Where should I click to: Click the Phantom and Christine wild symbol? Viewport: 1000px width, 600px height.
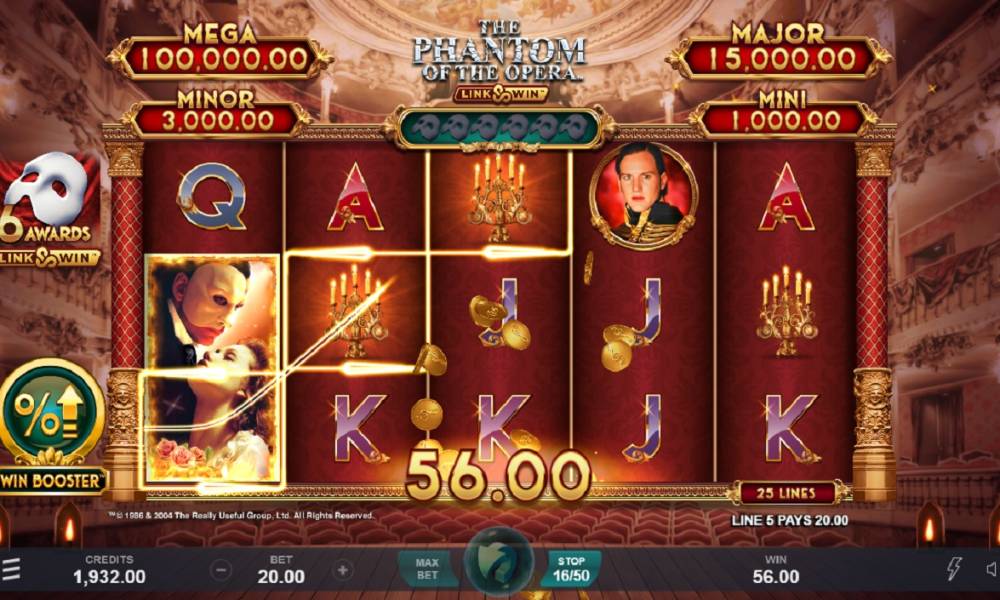coord(212,368)
